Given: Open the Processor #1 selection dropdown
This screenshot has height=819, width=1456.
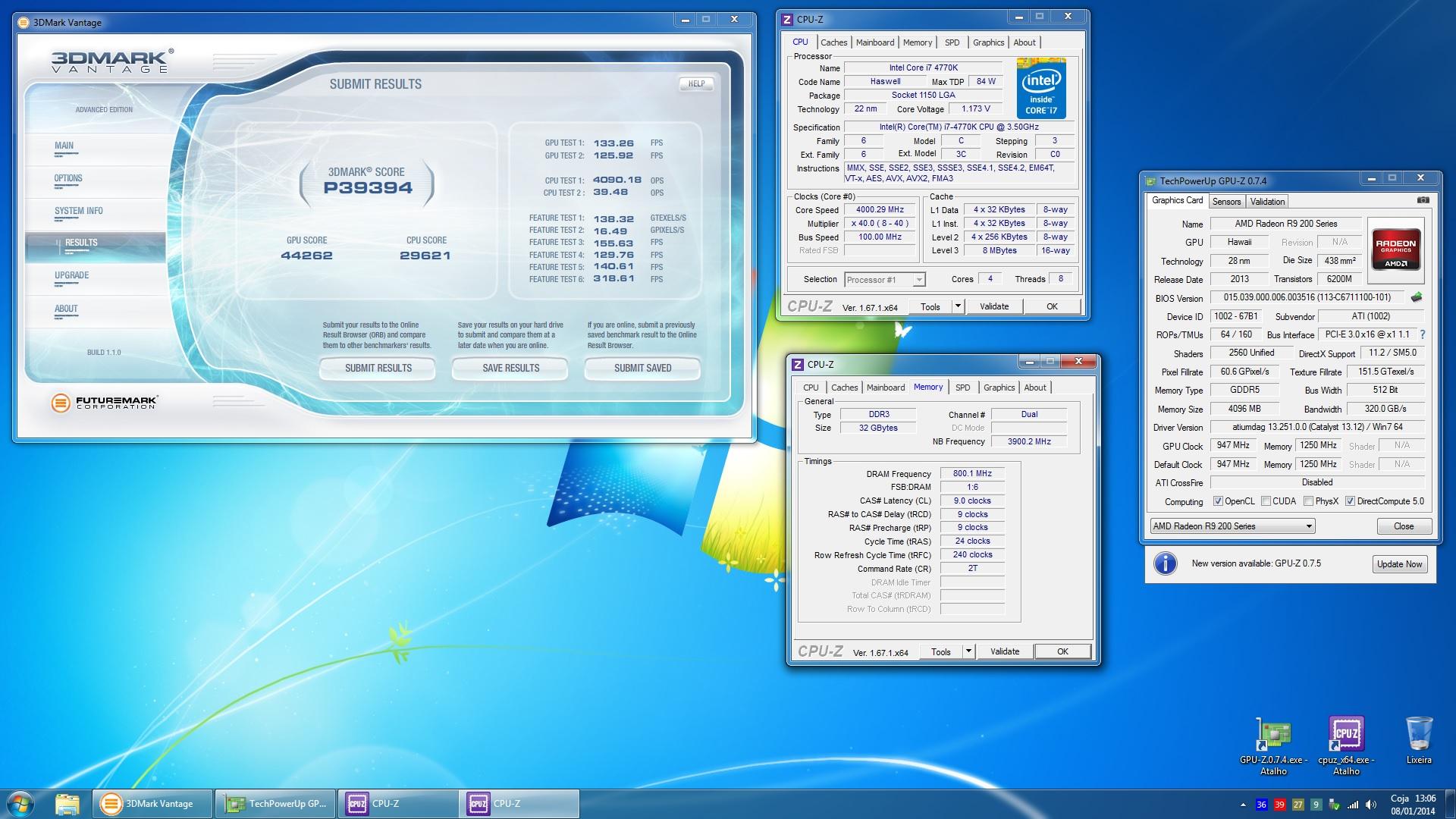Looking at the screenshot, I should (885, 280).
